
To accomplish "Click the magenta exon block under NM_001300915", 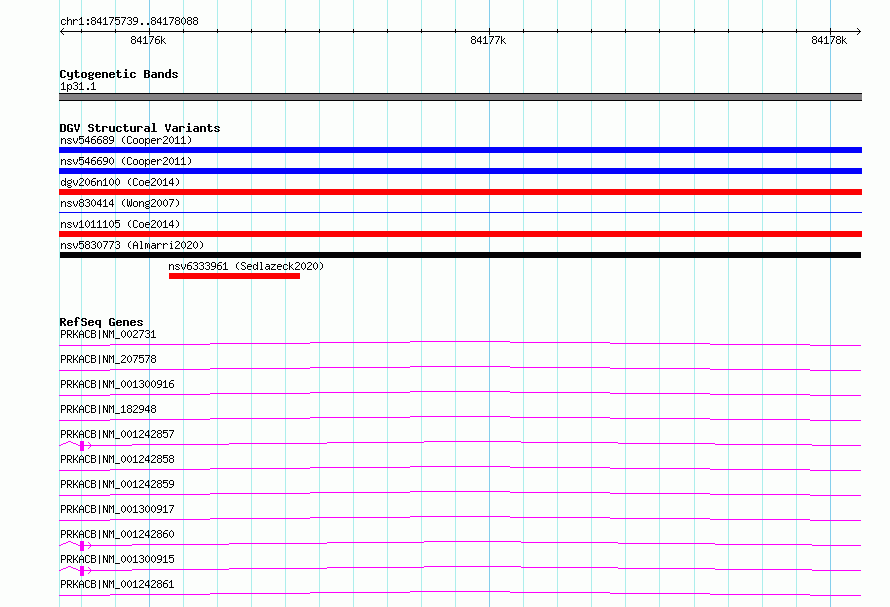I will (x=82, y=571).
